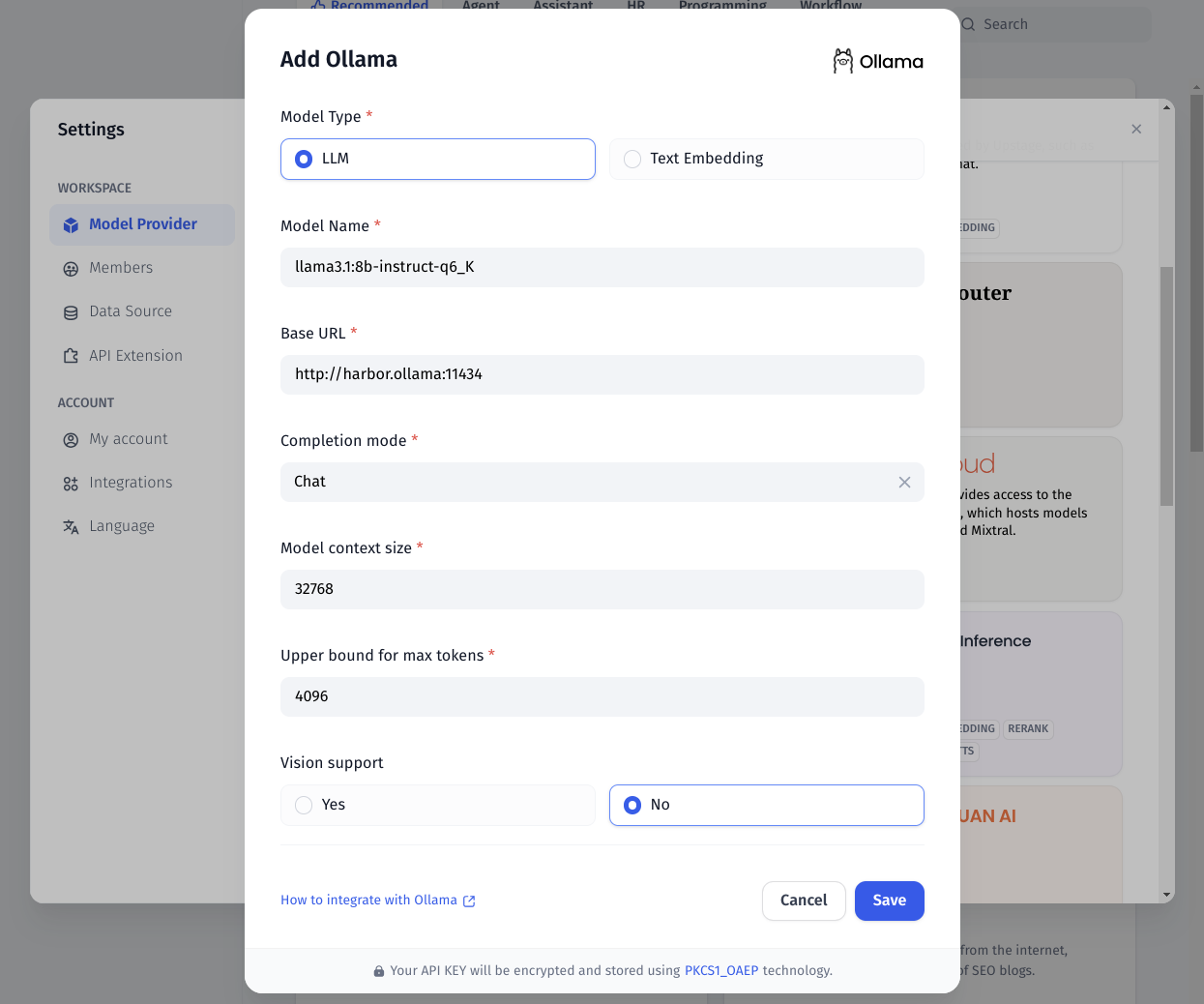Click the Model Provider cube icon

coord(71,225)
